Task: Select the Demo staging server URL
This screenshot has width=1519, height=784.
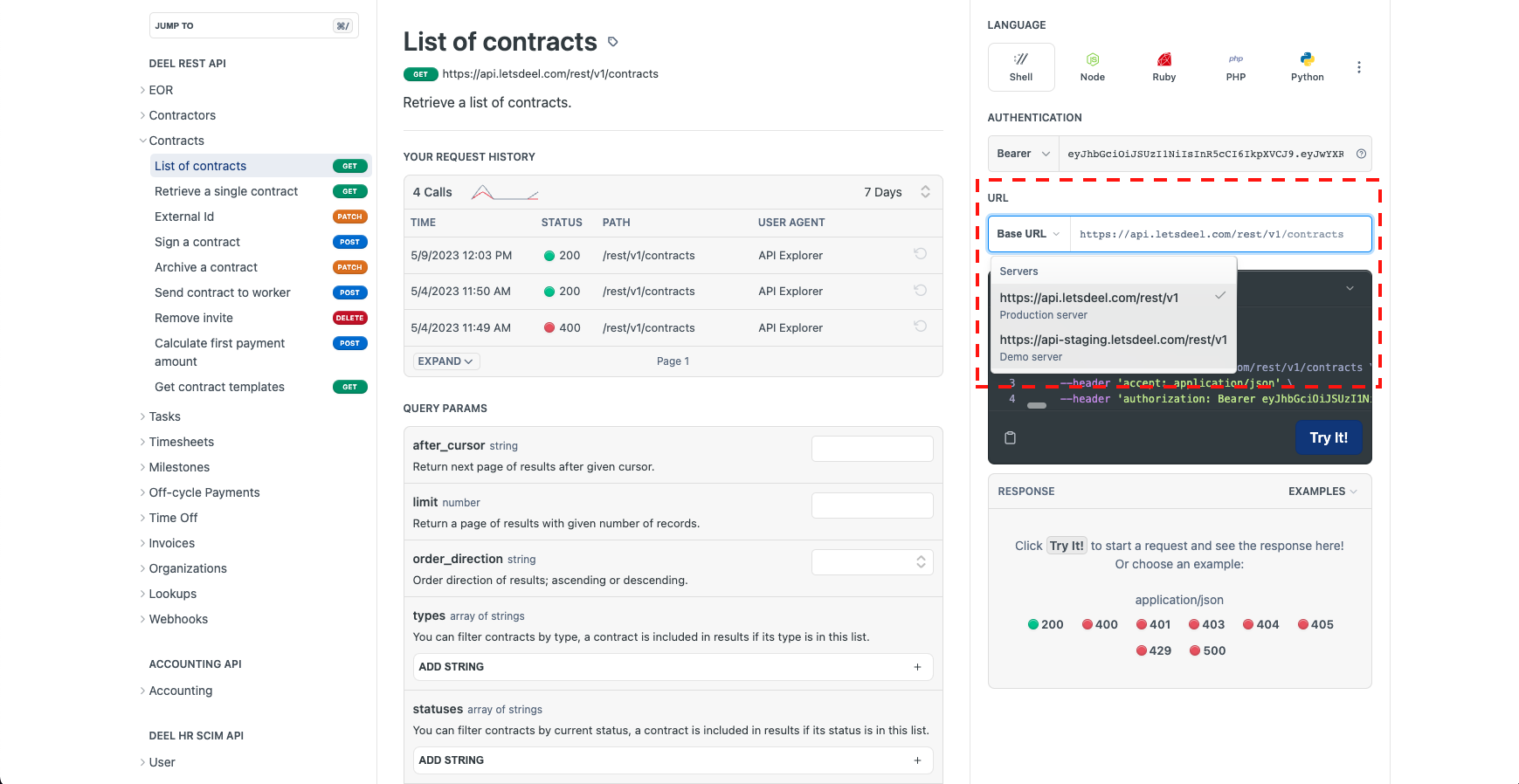Action: 1113,347
